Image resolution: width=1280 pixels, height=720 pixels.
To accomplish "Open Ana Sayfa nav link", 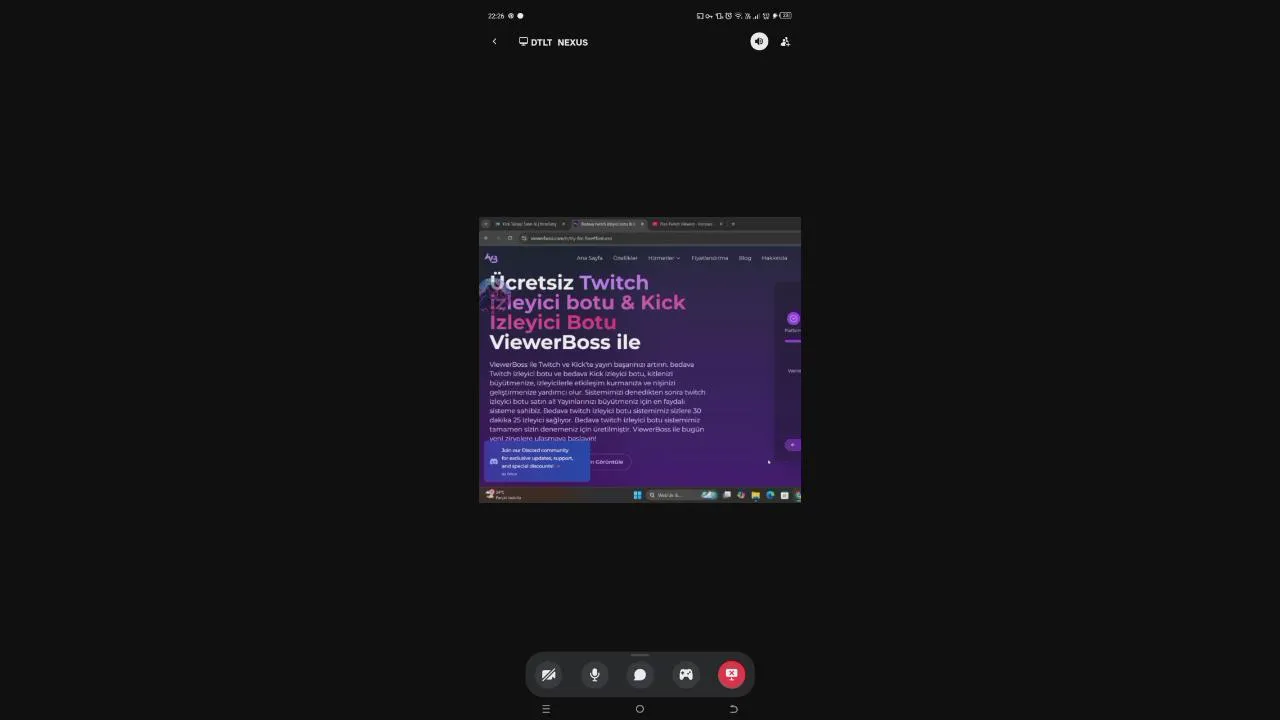I will [590, 258].
